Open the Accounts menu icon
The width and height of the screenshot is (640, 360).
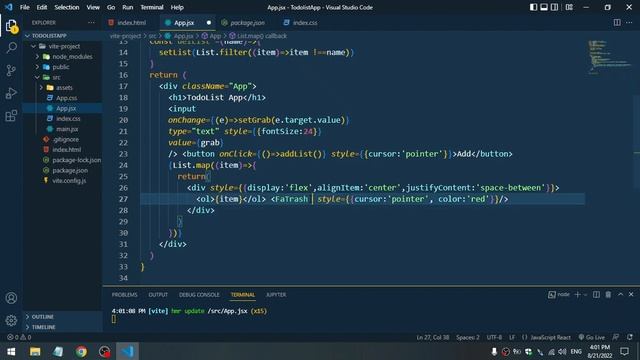tap(11, 298)
